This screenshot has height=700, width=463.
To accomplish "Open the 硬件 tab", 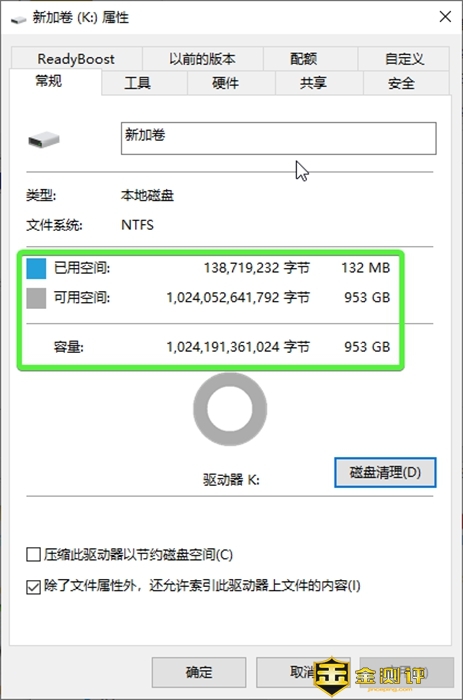I will (225, 83).
